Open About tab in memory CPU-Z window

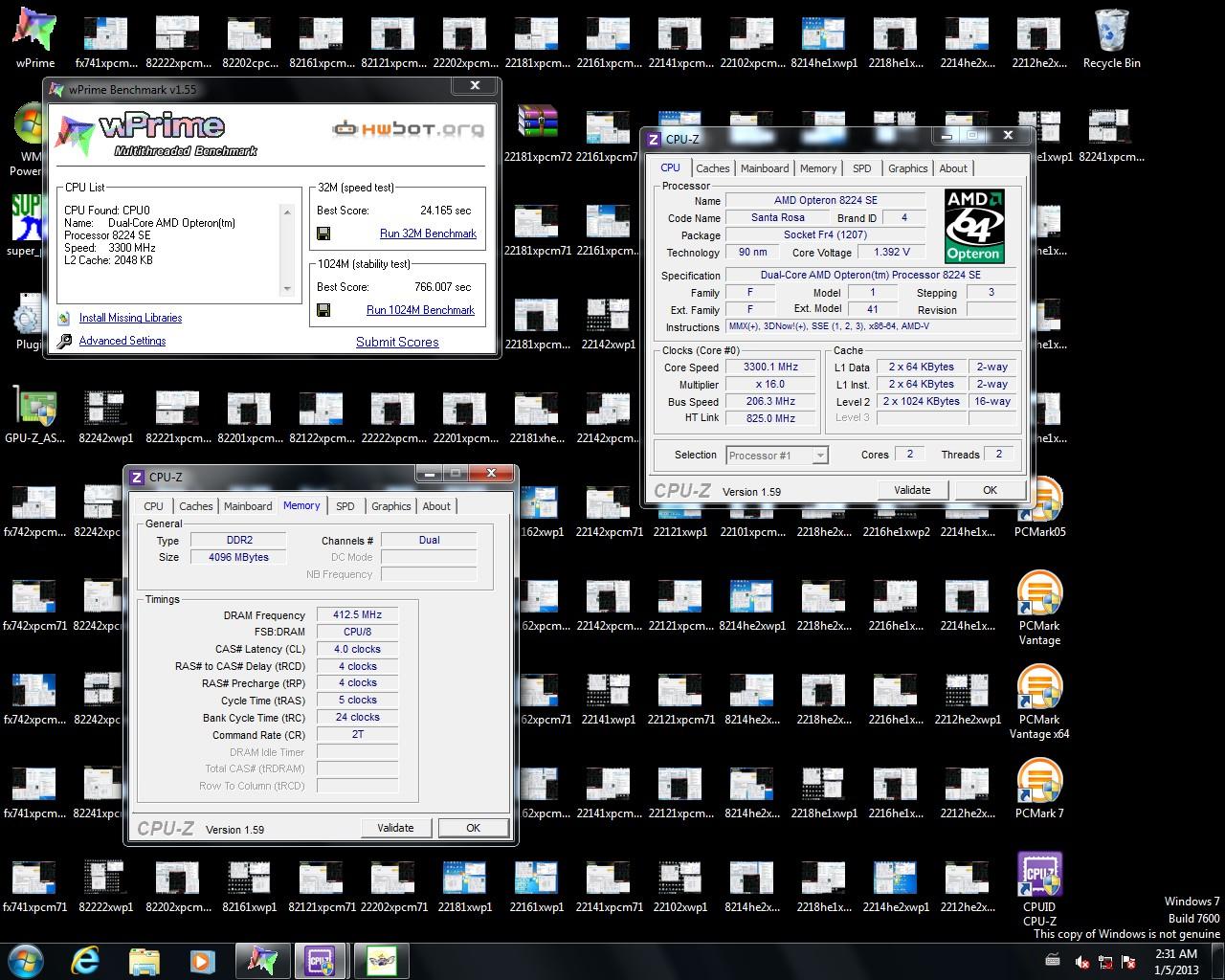click(x=436, y=506)
